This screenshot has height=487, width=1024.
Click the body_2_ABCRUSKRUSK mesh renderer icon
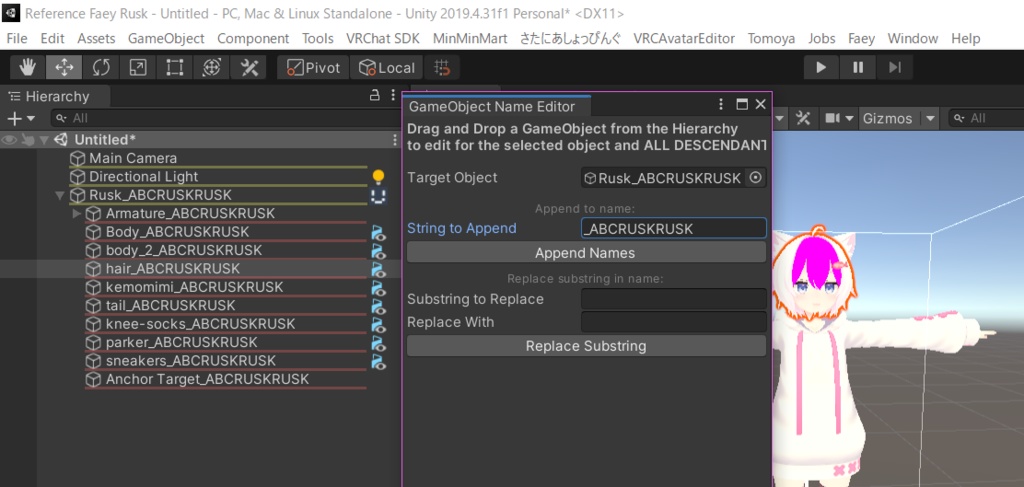click(x=378, y=250)
